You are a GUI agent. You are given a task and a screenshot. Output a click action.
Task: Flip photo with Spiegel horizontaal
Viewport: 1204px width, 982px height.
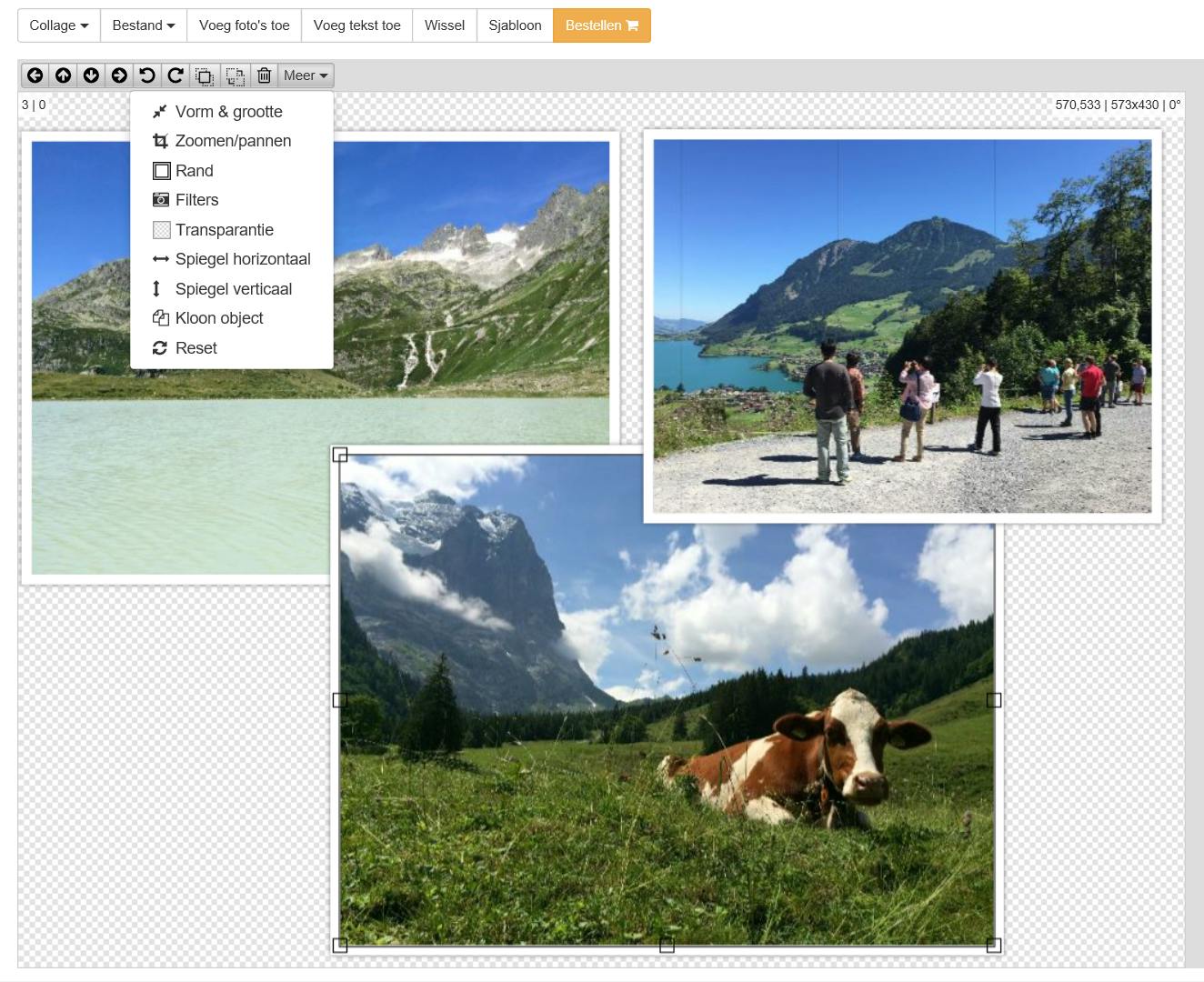(x=232, y=259)
